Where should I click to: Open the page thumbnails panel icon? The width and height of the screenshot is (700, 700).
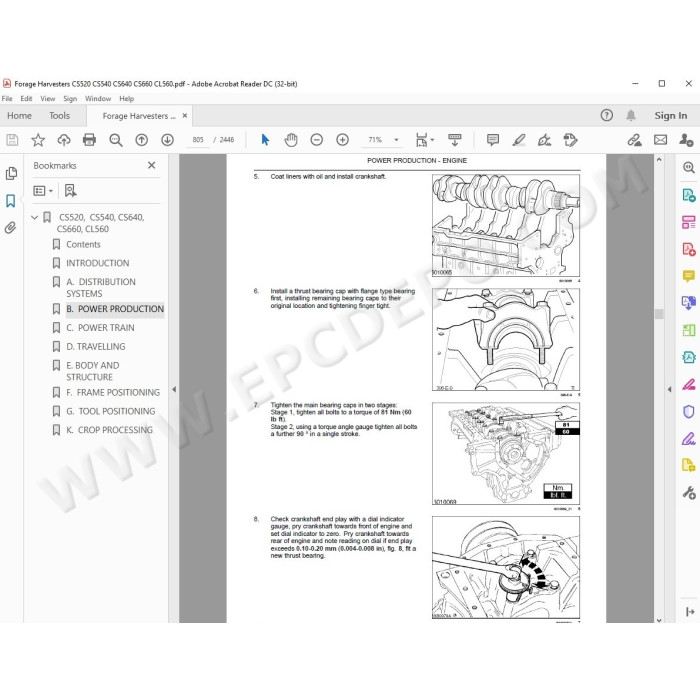(12, 173)
